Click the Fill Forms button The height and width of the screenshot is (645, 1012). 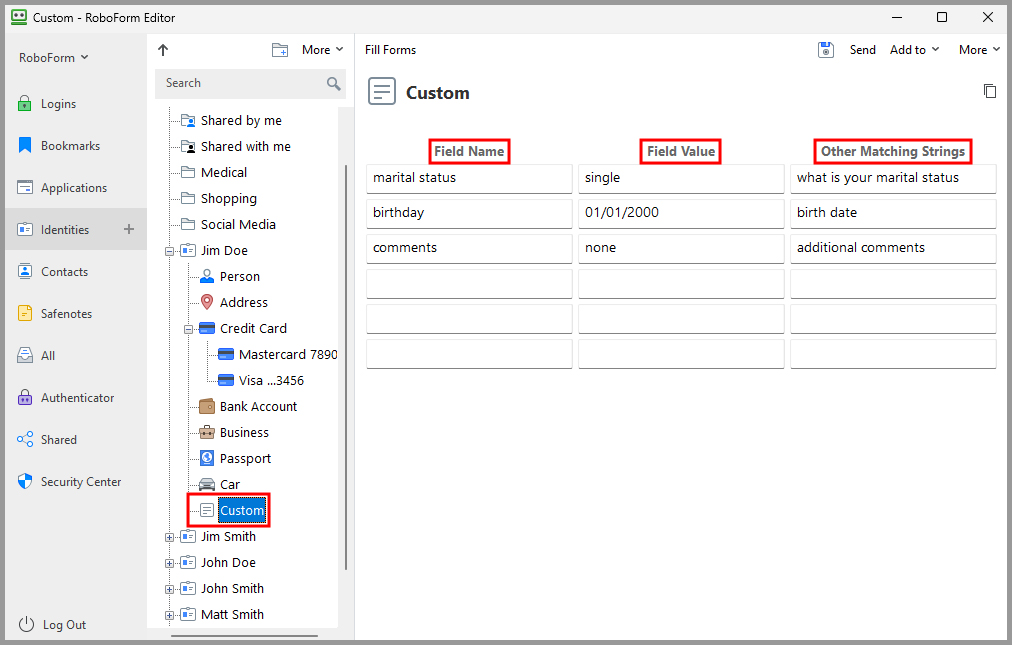390,50
